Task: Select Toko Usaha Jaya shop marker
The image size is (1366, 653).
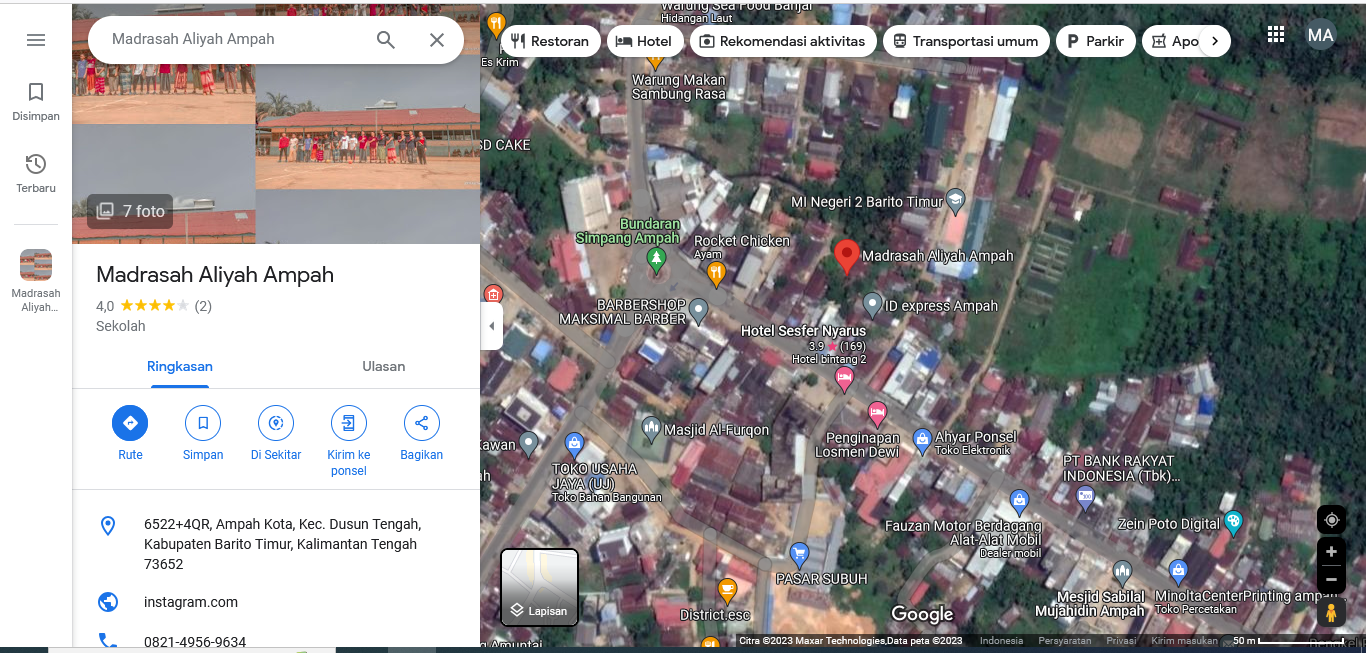Action: pos(574,443)
